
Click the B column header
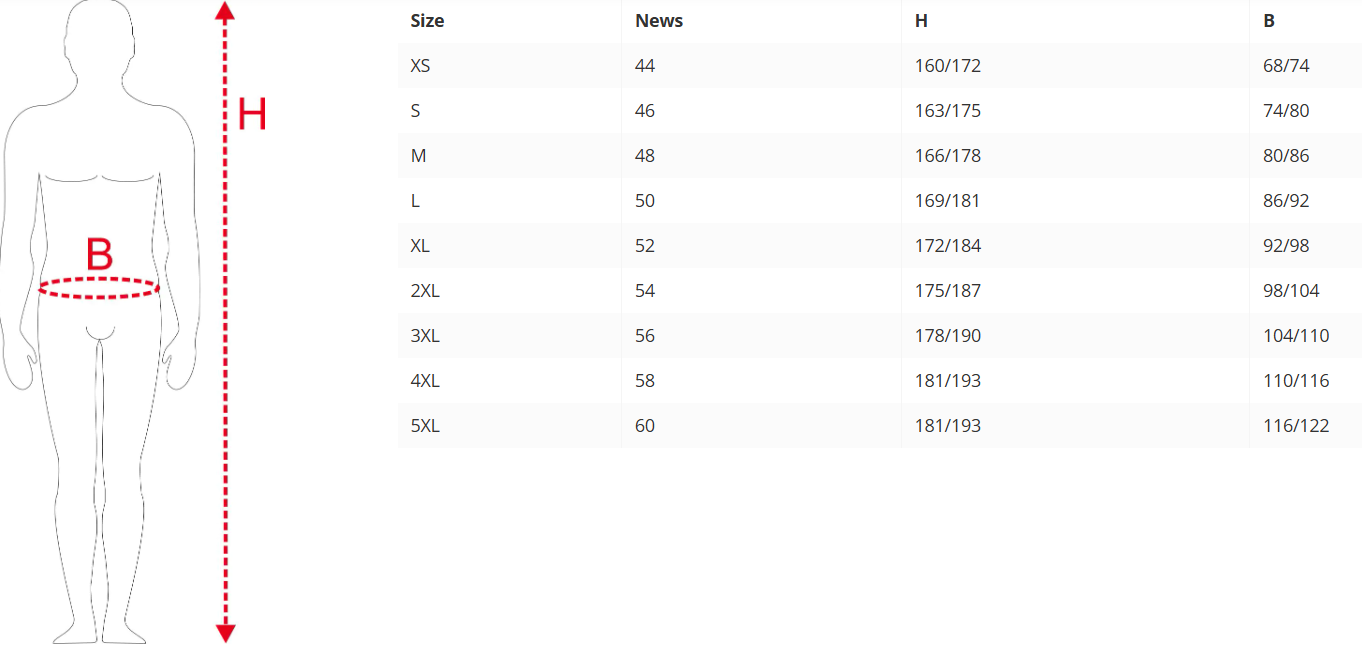(x=1269, y=21)
